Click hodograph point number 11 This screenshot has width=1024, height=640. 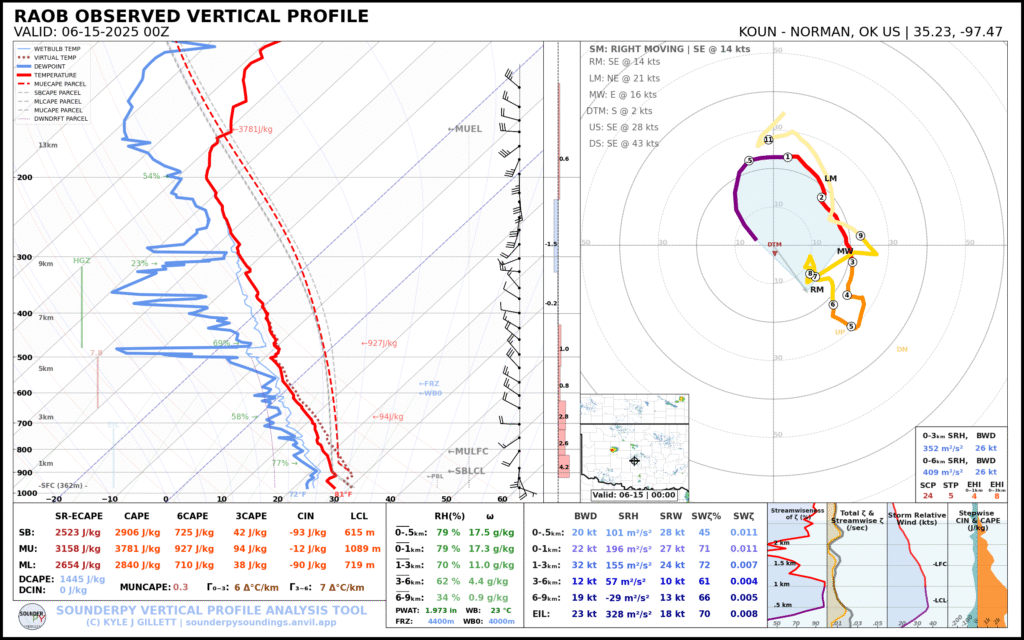pyautogui.click(x=768, y=140)
